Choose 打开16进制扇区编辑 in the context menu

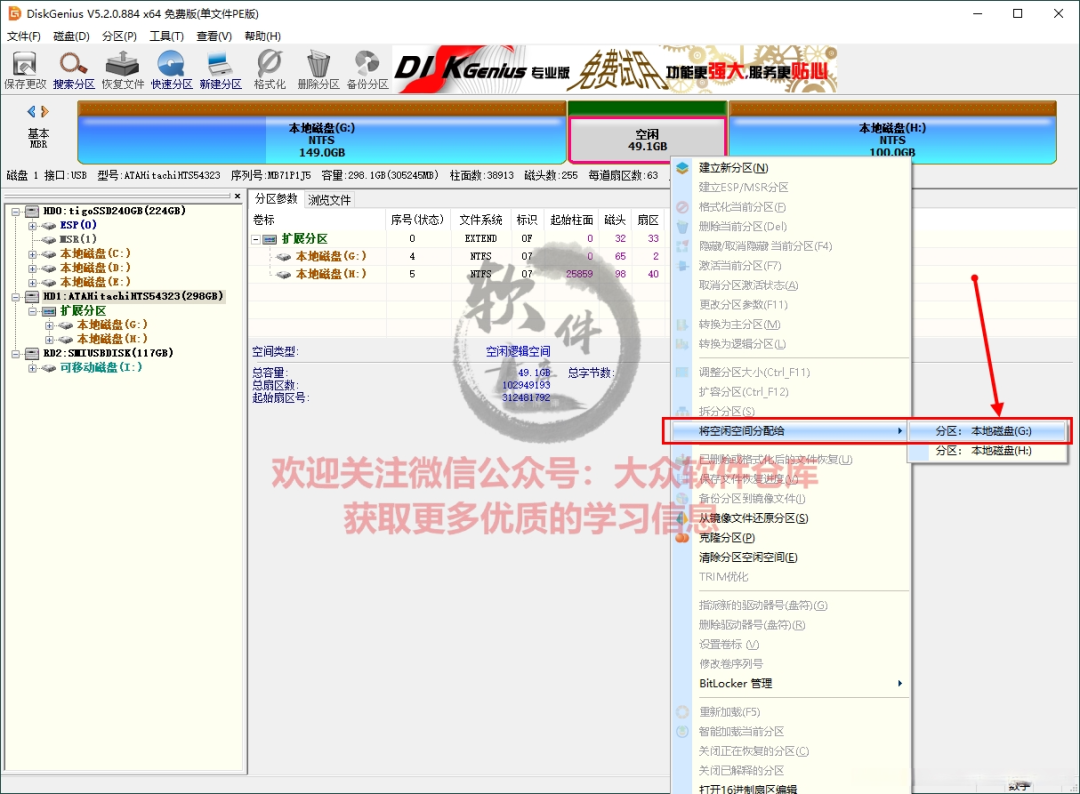tap(791, 789)
